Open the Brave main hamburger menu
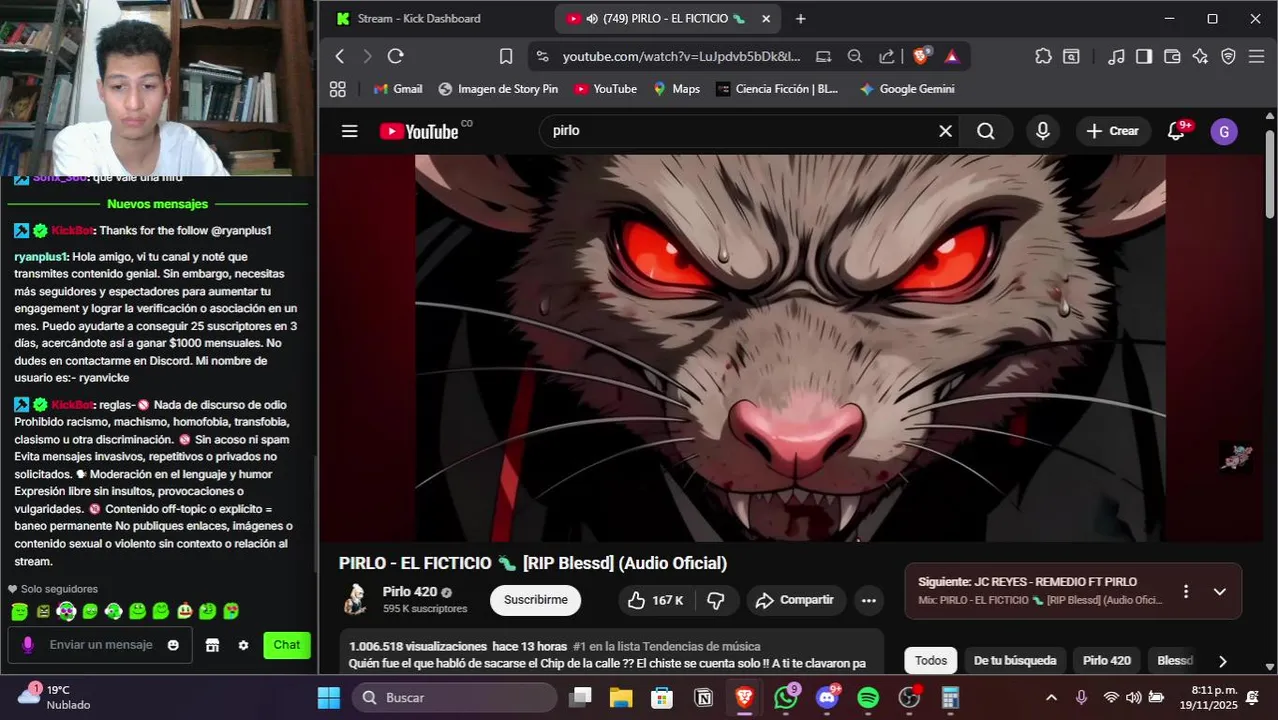The width and height of the screenshot is (1278, 720). 1257,57
